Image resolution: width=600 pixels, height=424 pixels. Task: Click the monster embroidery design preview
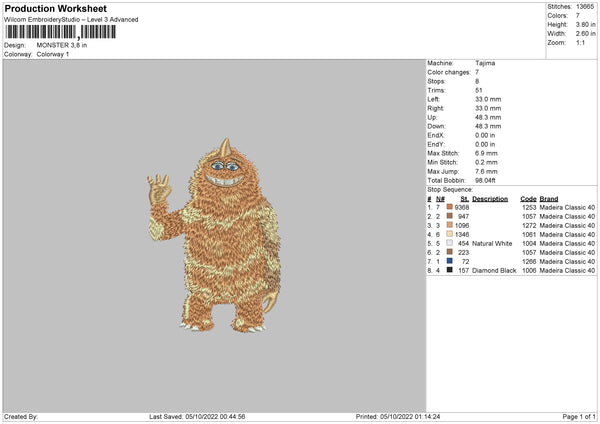click(x=214, y=235)
